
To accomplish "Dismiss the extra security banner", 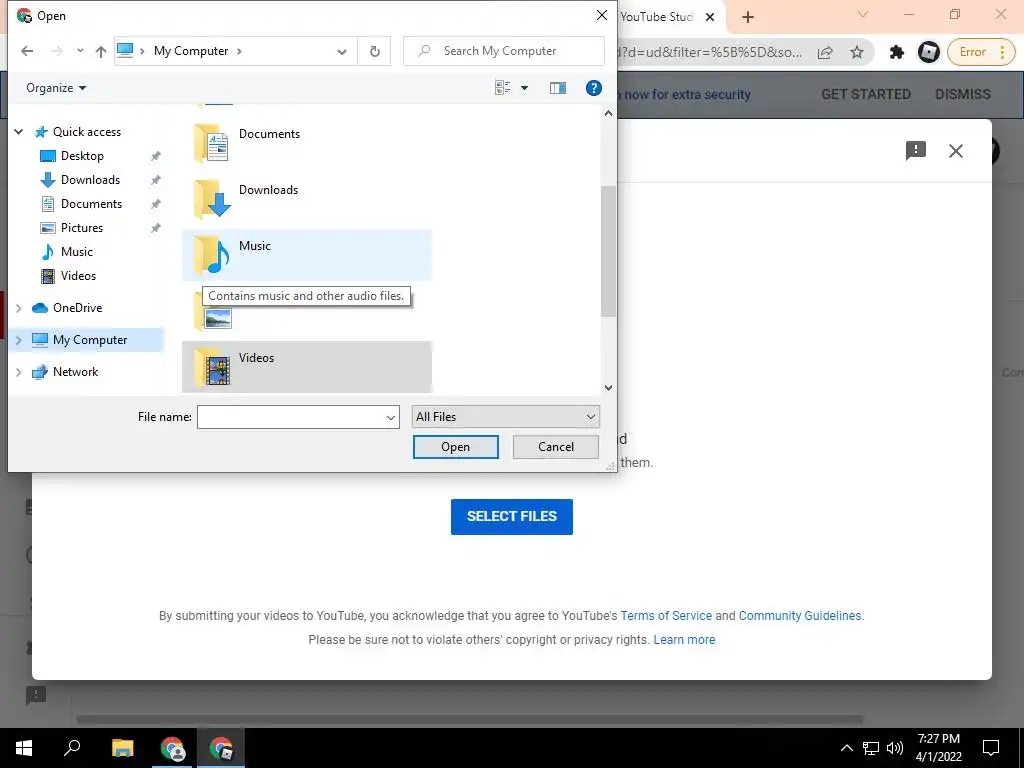I will tap(963, 94).
